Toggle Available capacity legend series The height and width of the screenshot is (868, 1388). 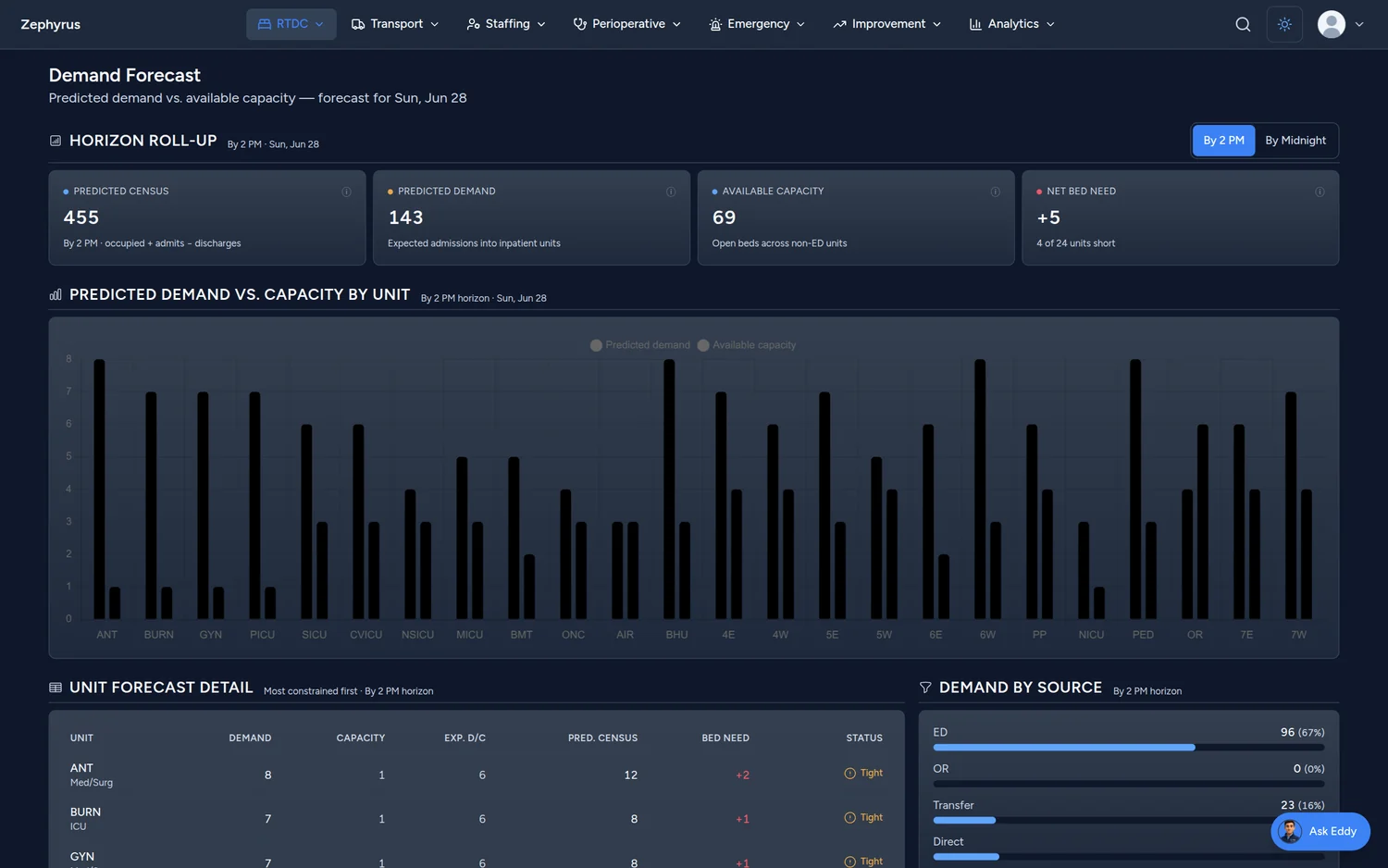point(747,345)
